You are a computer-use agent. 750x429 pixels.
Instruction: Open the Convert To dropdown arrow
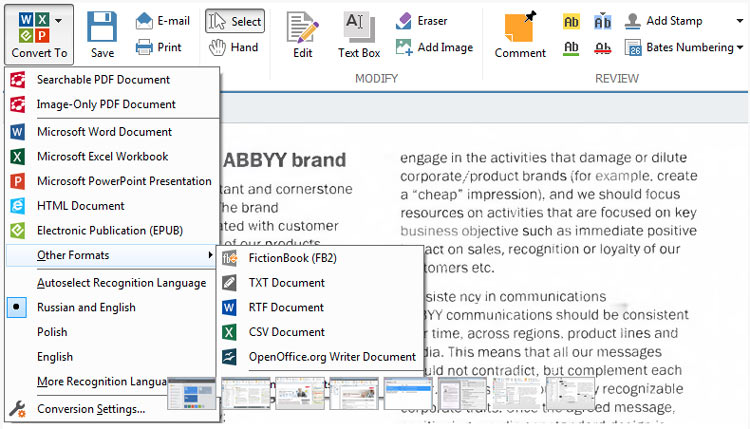point(58,21)
